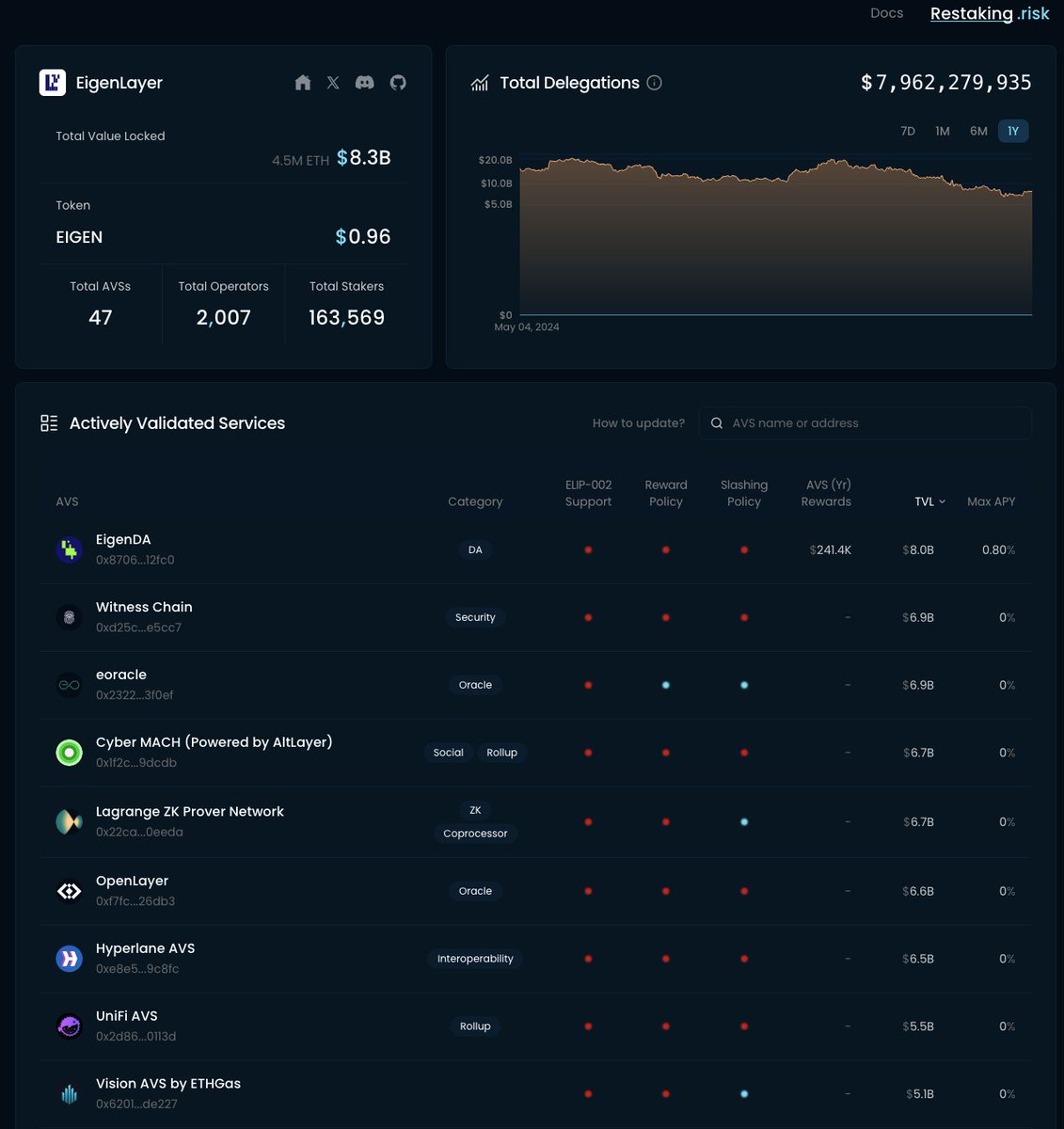Click the 0.80% Max APY value

click(x=998, y=549)
